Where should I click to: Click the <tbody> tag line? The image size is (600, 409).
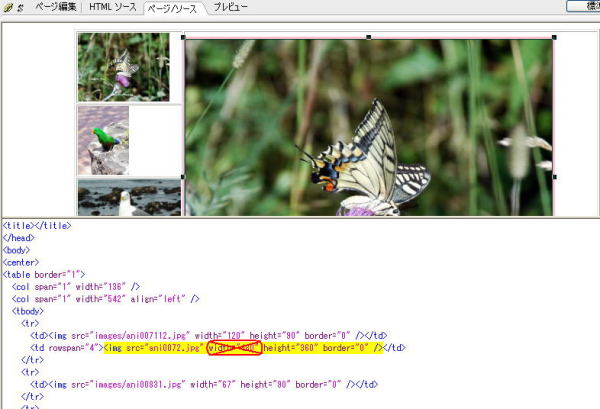[x=28, y=311]
